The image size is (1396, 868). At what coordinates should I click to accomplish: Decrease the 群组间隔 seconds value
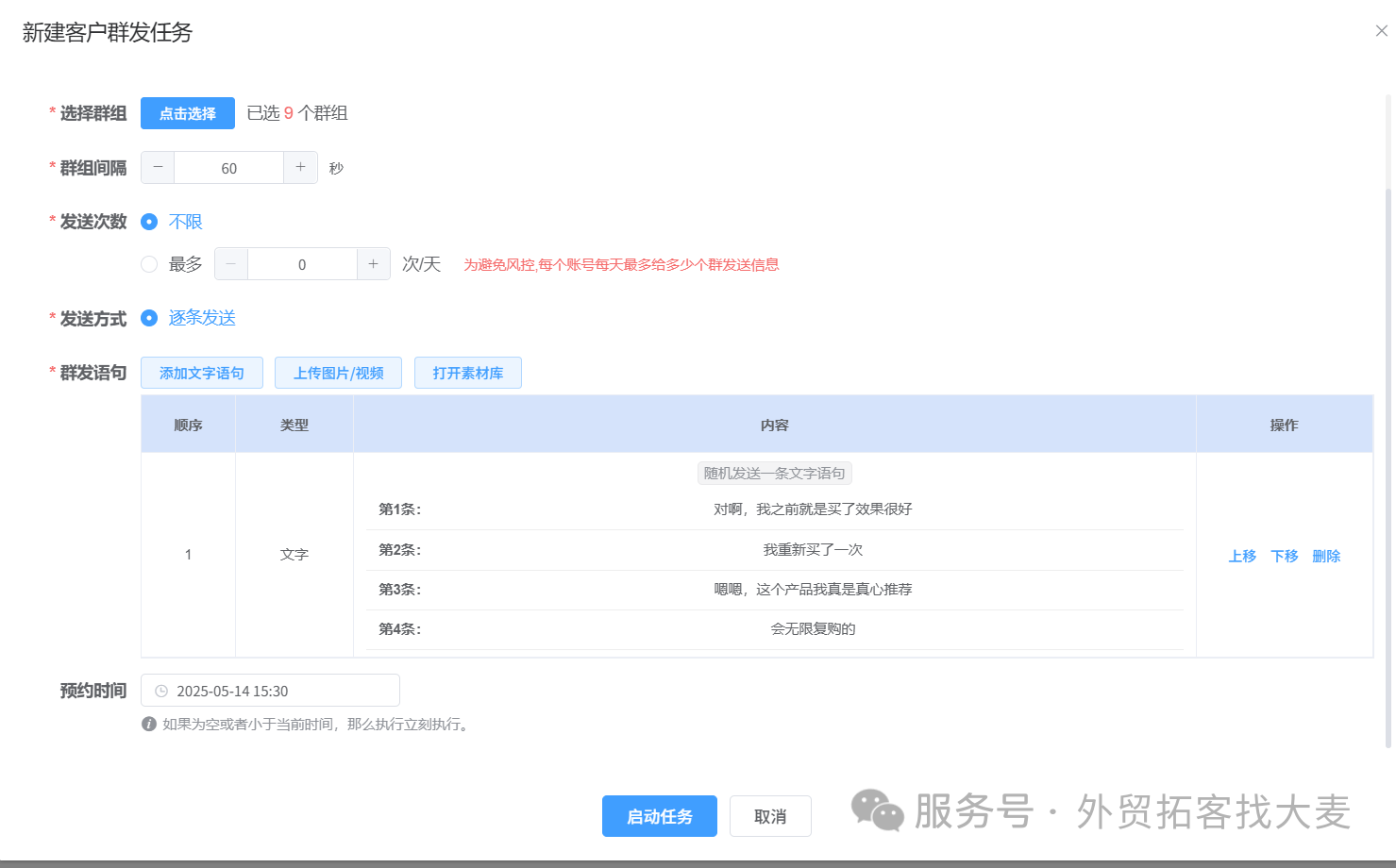point(158,168)
